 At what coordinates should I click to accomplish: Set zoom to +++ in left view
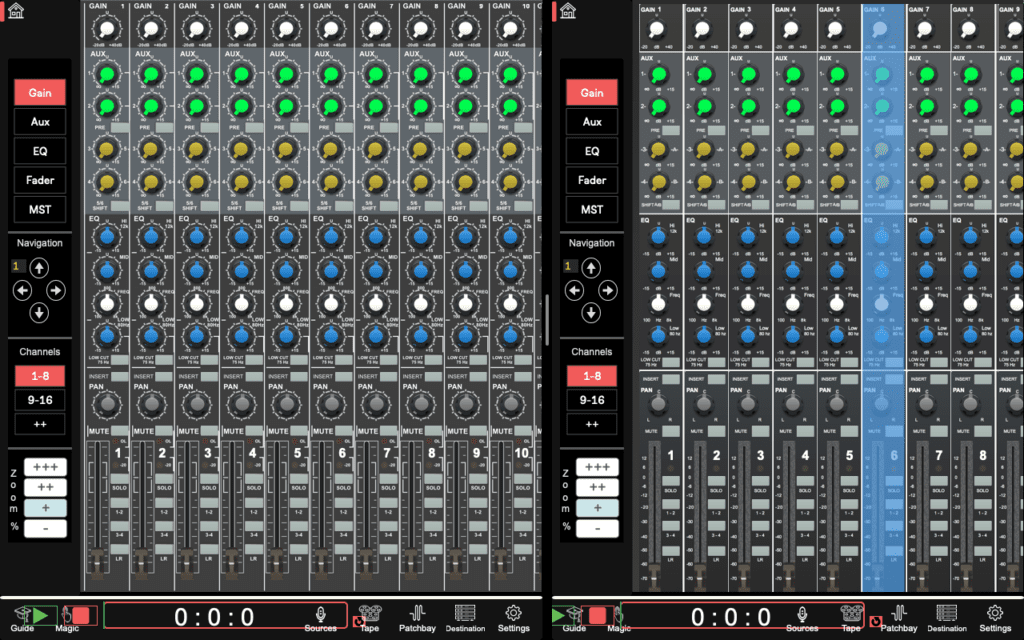point(45,467)
